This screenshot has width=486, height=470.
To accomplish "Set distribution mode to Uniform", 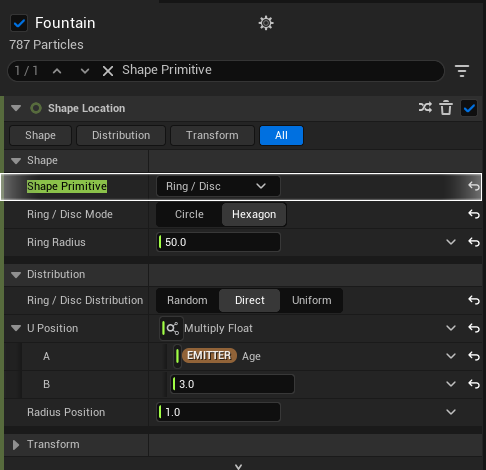I will pos(312,300).
